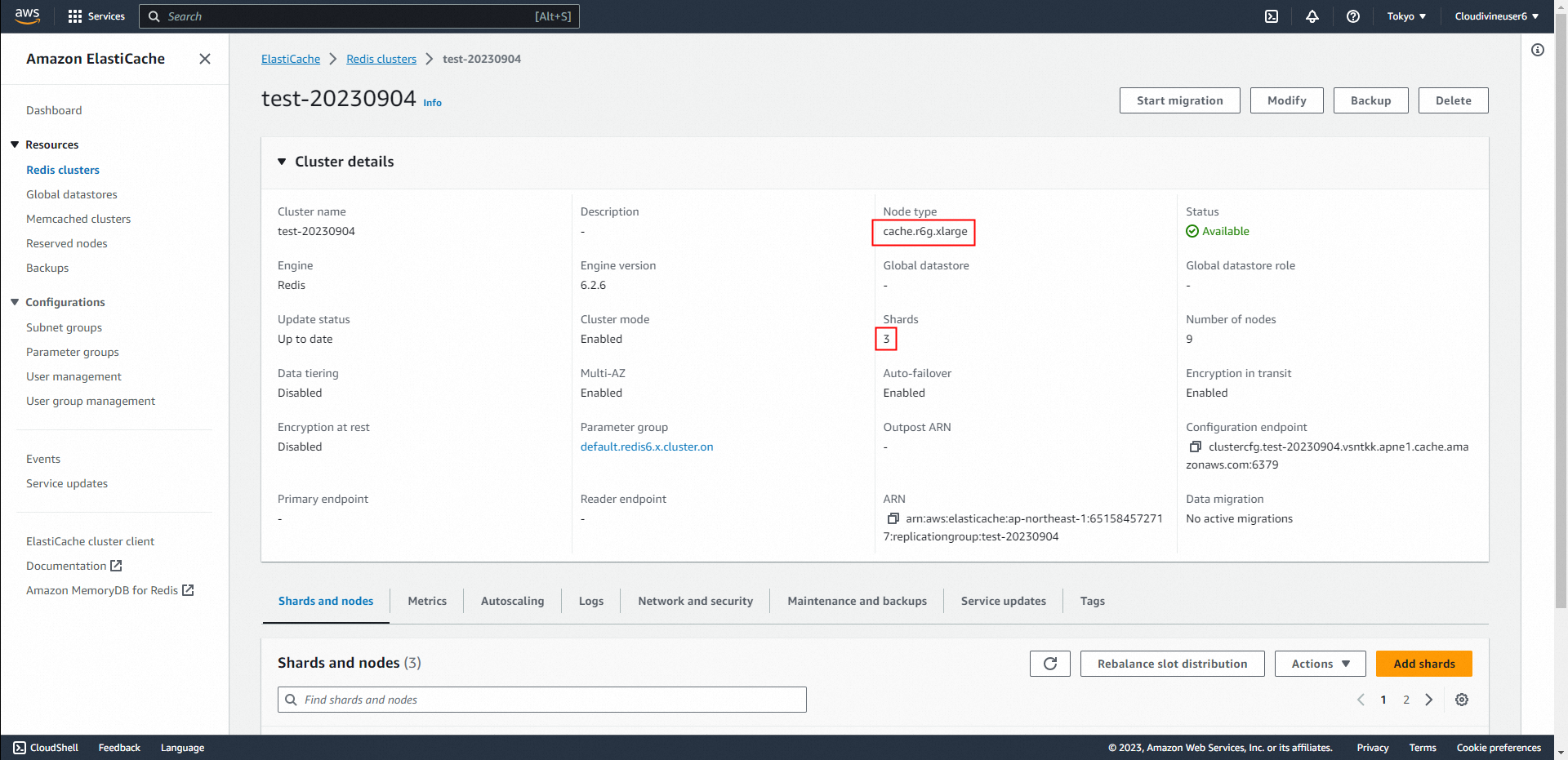The height and width of the screenshot is (760, 1568).
Task: Open Global datastores in the sidebar
Action: (72, 194)
